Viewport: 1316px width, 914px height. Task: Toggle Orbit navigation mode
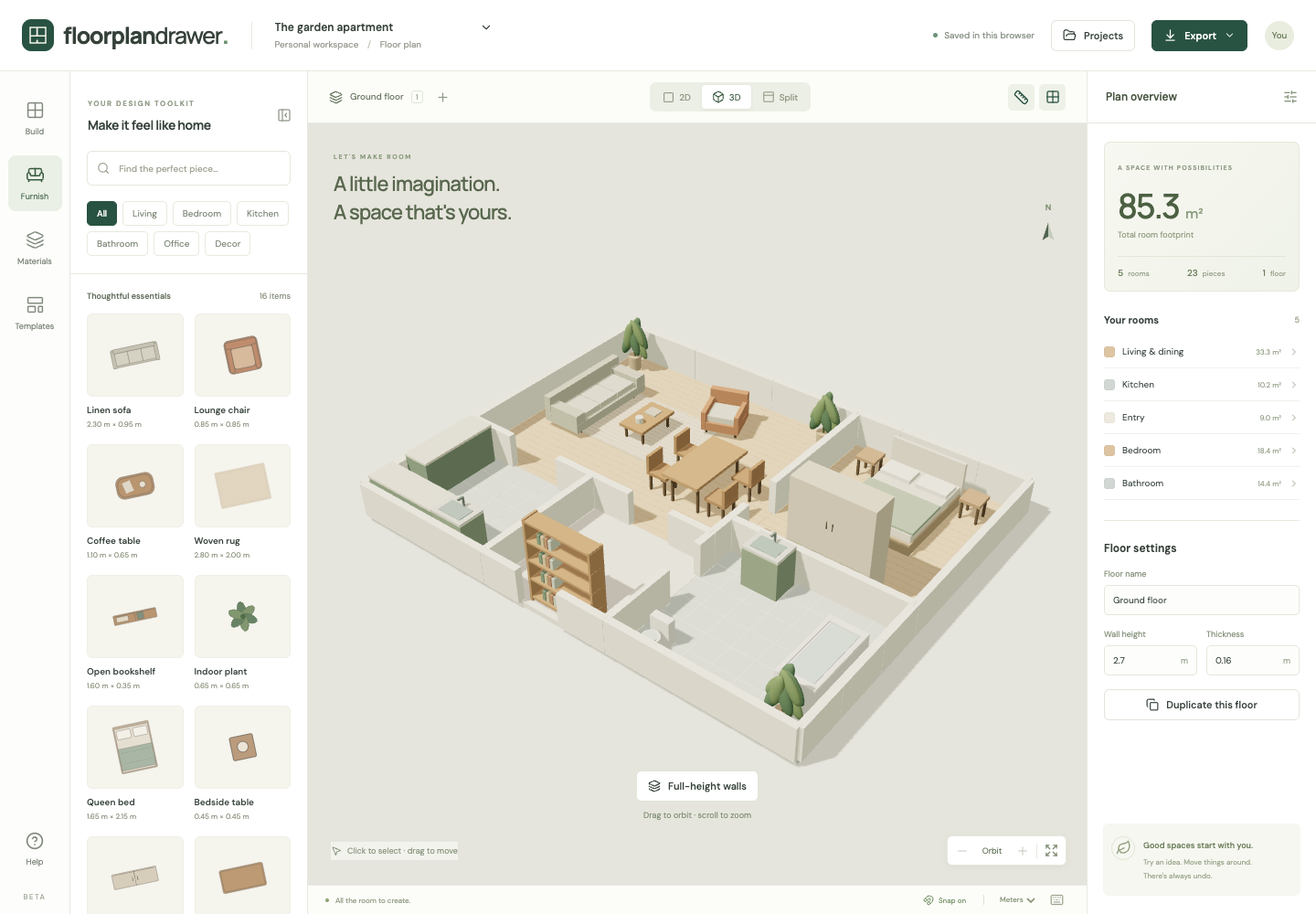pyautogui.click(x=992, y=851)
